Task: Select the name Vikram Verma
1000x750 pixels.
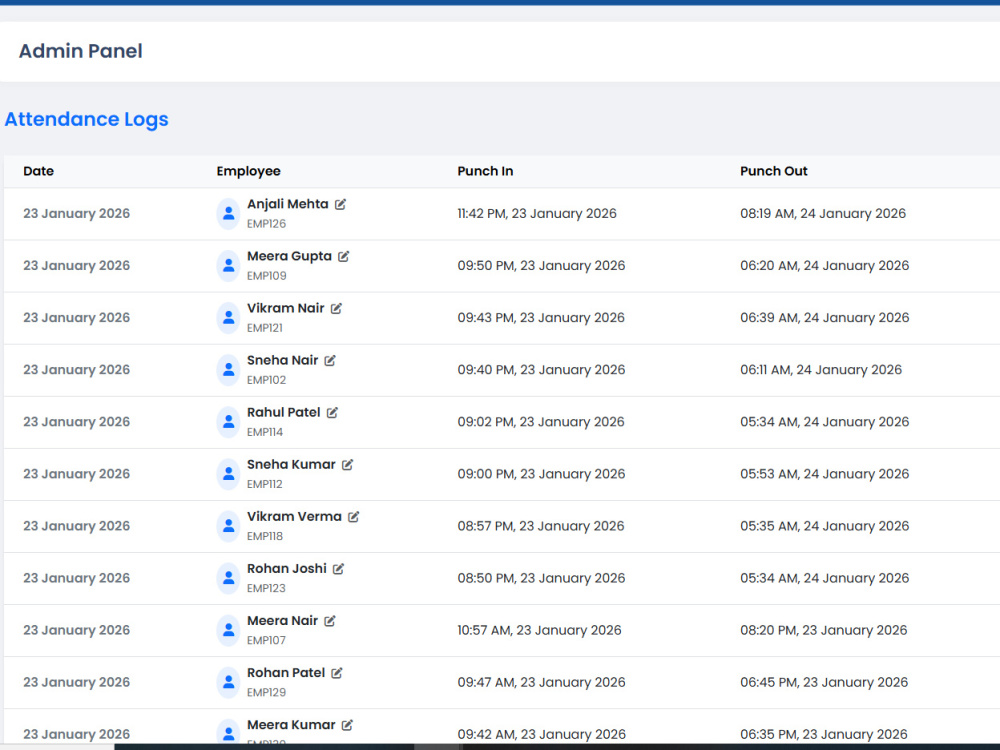Action: coord(295,517)
